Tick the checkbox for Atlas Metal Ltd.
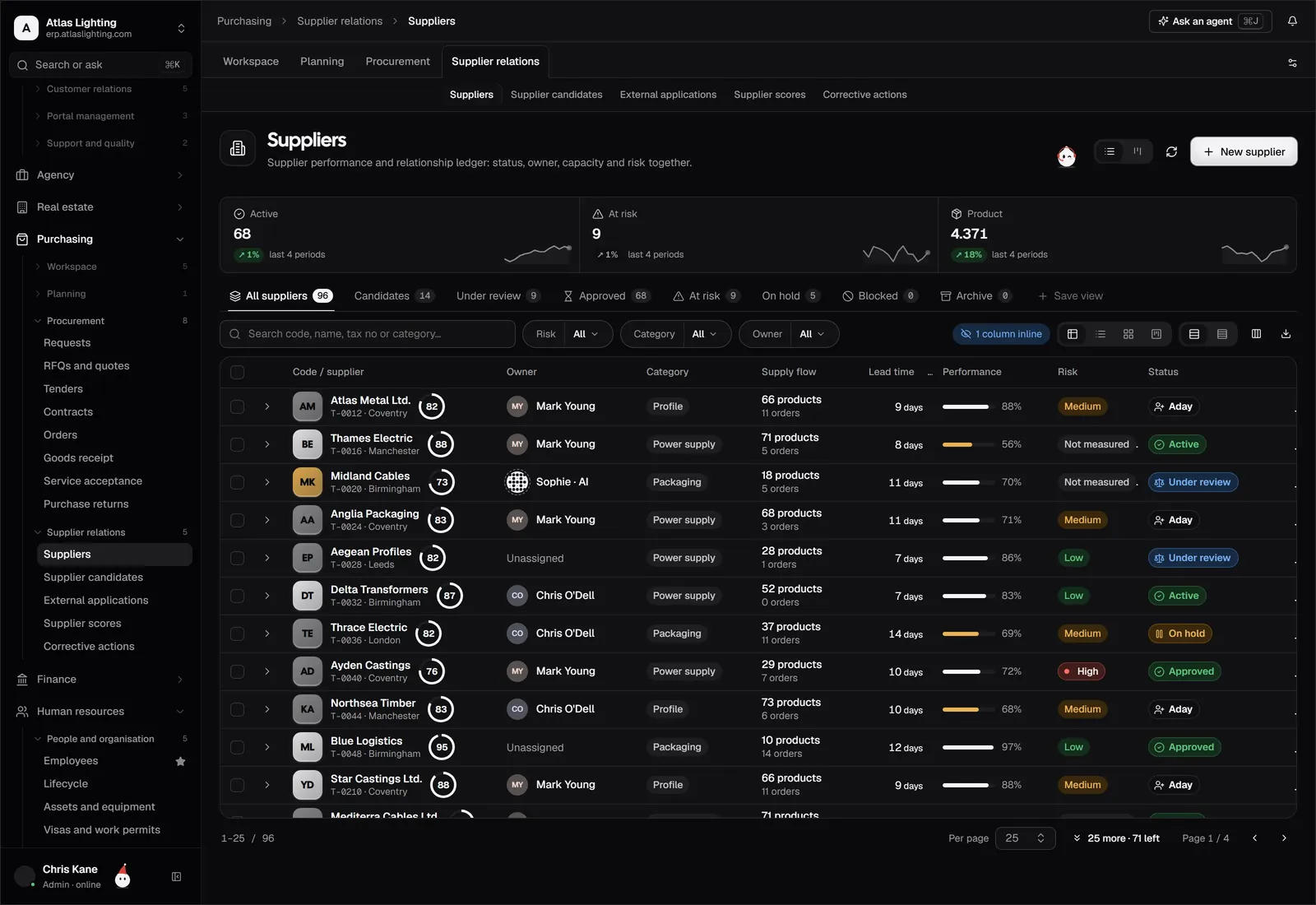This screenshot has width=1316, height=905. tap(237, 406)
